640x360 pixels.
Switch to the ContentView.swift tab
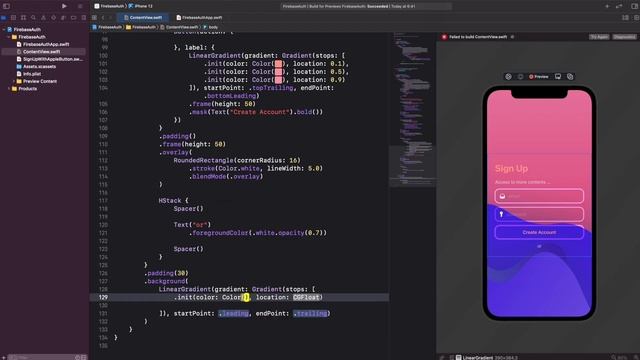(143, 18)
